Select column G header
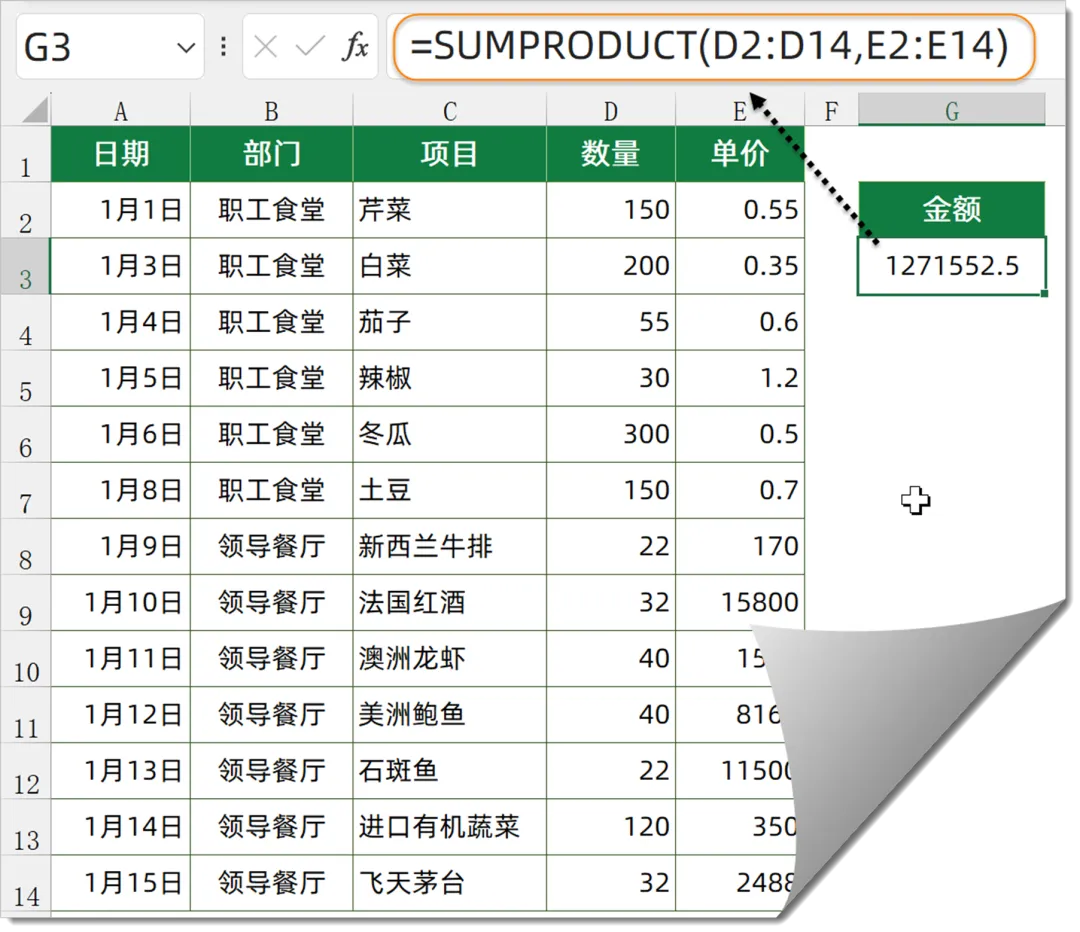 coord(951,111)
